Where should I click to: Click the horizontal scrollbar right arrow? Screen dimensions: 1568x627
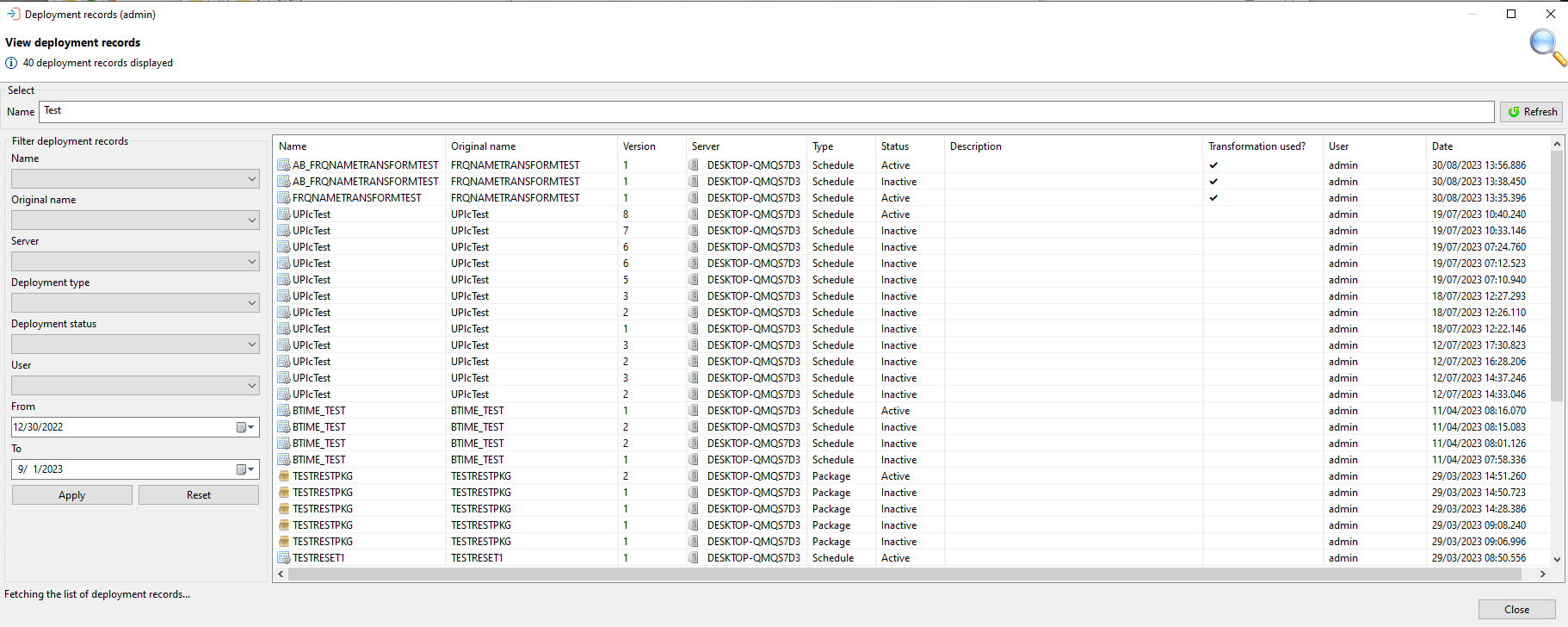point(1542,574)
